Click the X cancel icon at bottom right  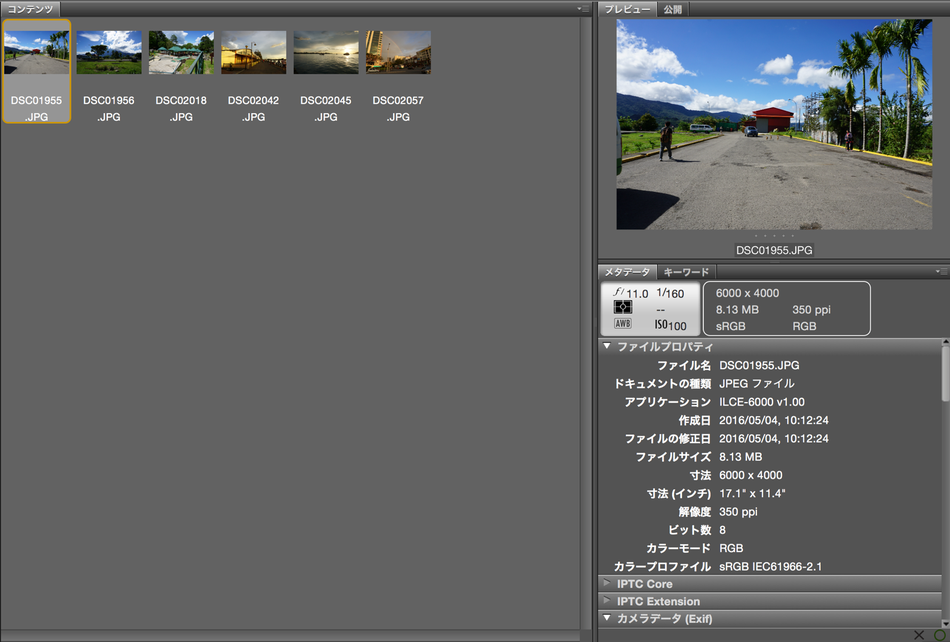tap(918, 635)
